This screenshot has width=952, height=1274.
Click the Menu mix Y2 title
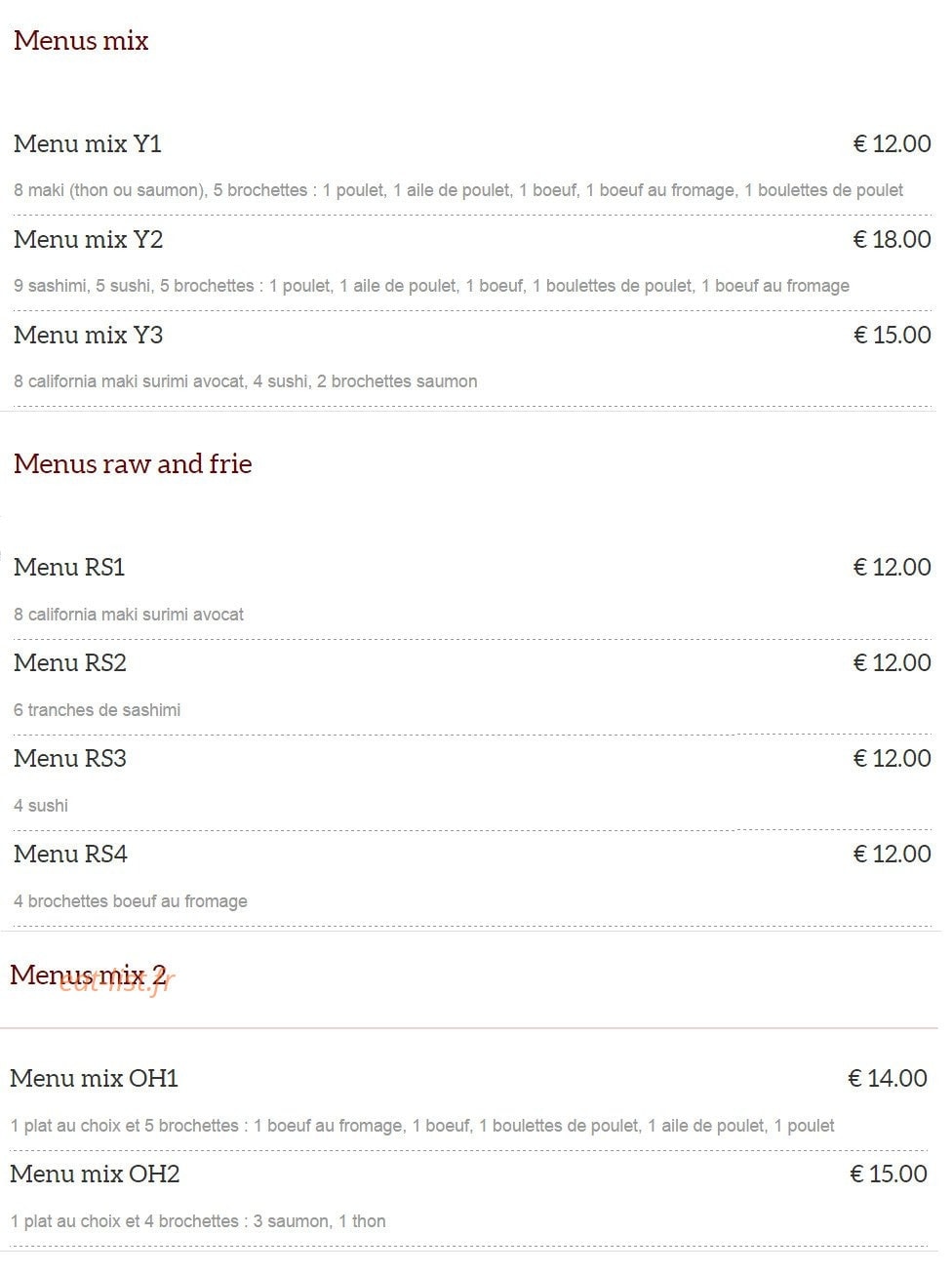pyautogui.click(x=89, y=240)
